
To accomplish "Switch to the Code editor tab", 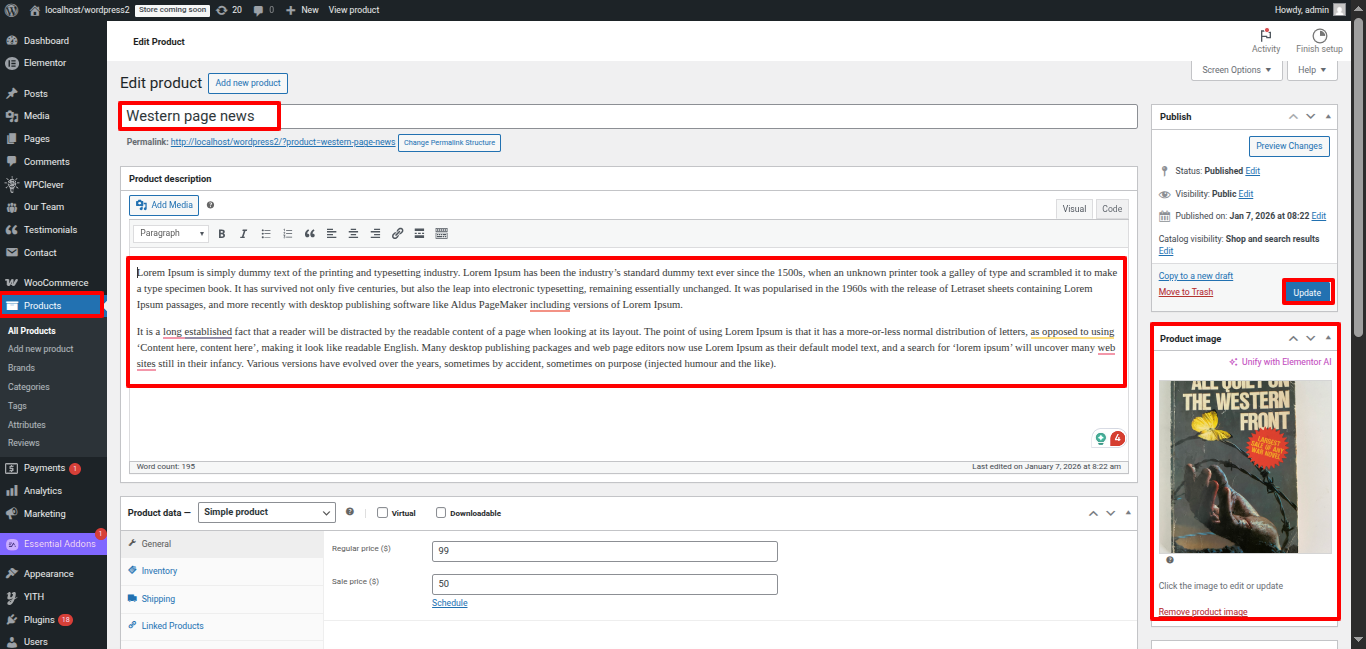I will pyautogui.click(x=1111, y=209).
